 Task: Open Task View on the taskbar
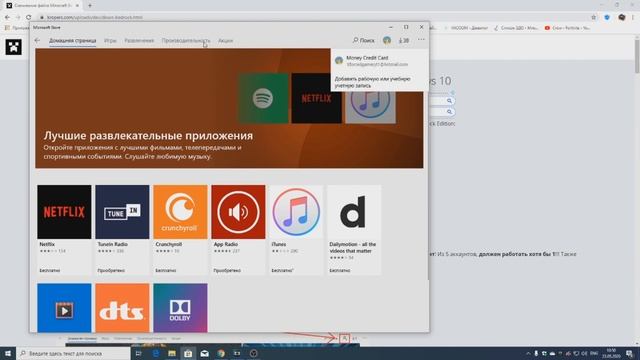pyautogui.click(x=138, y=353)
